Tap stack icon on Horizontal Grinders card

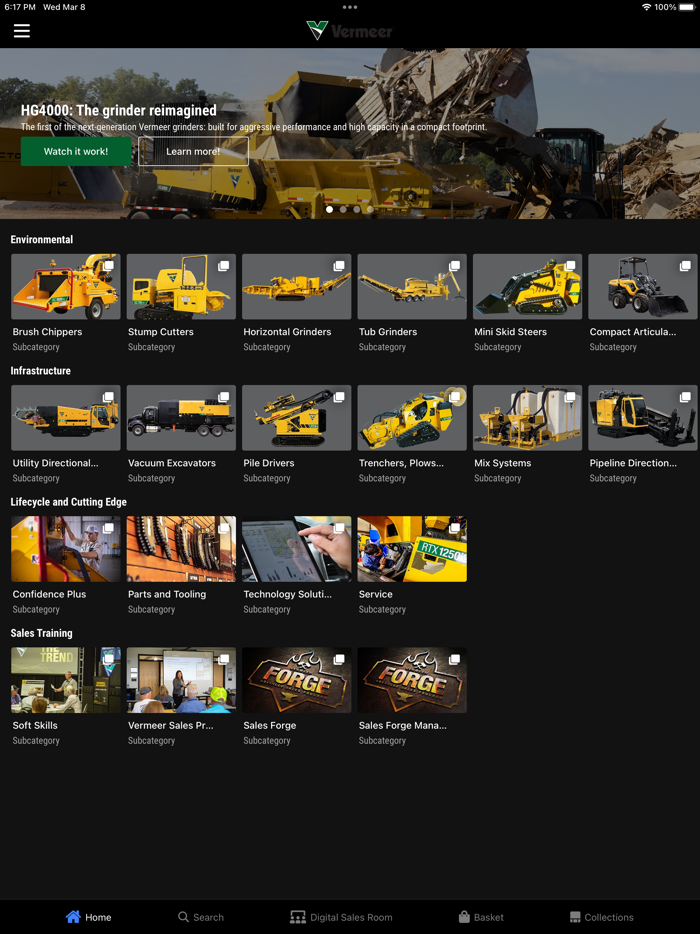pyautogui.click(x=339, y=266)
